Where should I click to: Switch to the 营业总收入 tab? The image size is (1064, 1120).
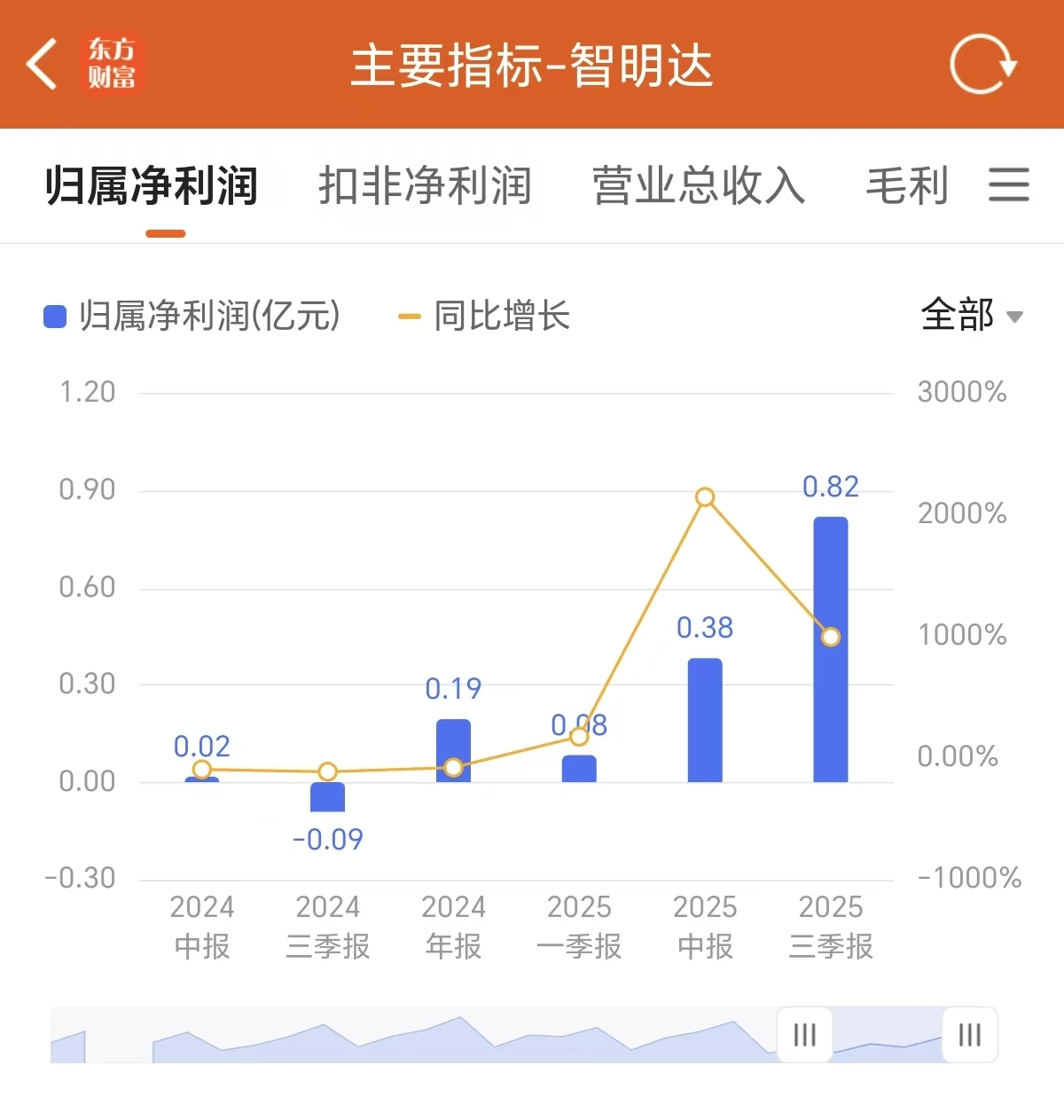(698, 186)
